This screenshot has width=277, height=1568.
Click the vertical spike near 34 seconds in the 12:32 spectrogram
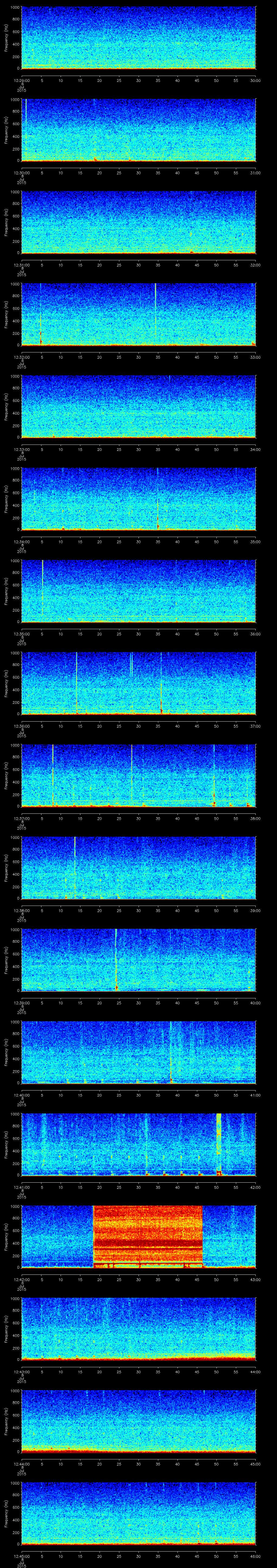point(155,311)
